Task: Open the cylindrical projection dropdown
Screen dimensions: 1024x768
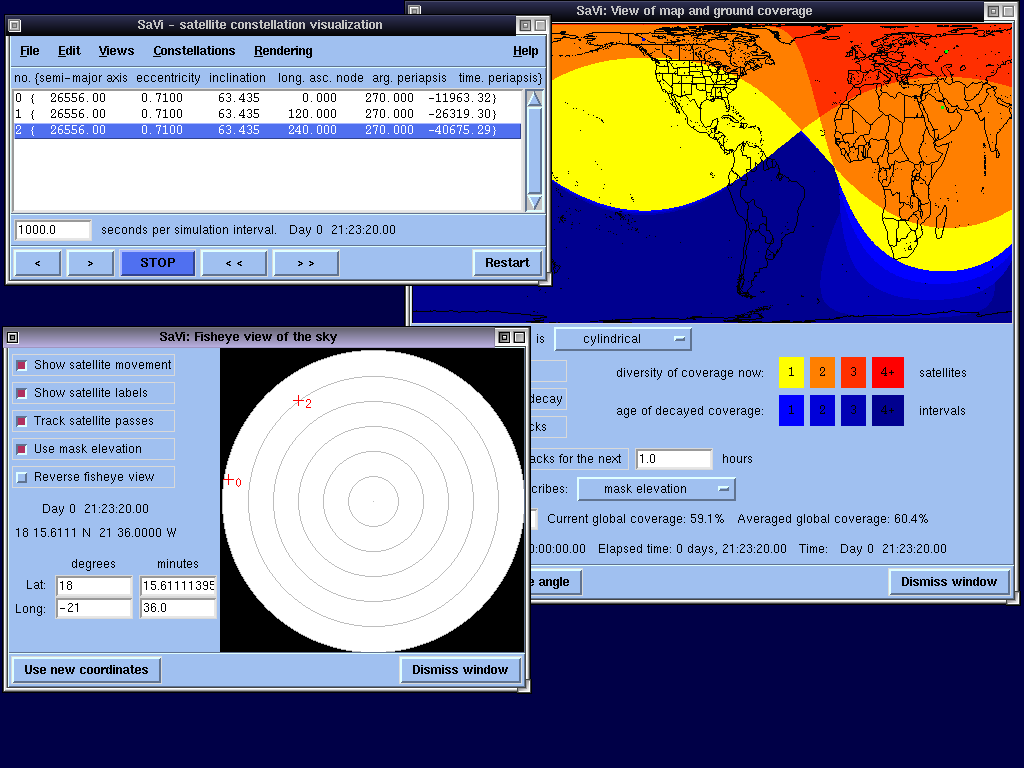Action: (623, 339)
